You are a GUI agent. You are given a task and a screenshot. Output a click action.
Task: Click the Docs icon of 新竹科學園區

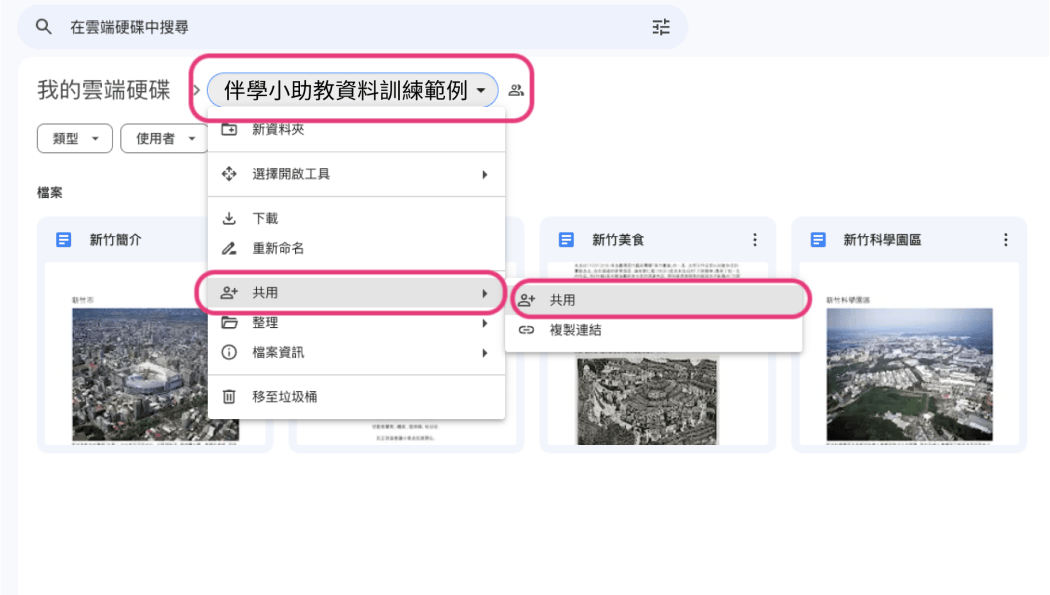point(818,240)
